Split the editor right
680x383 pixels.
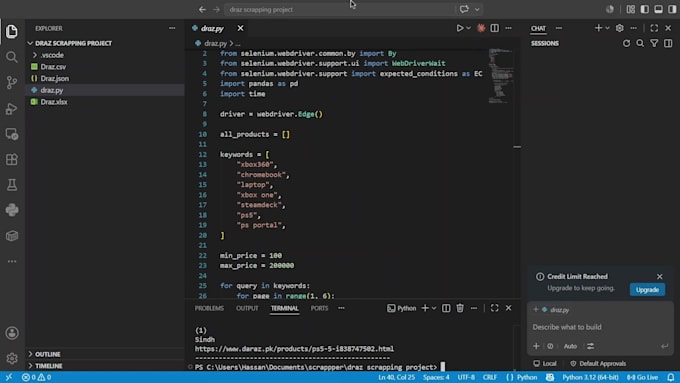494,28
